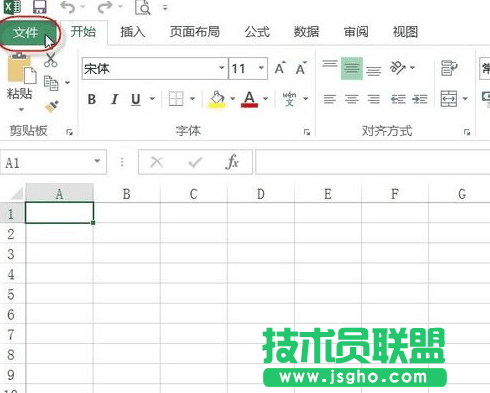Screen dimensions: 490x393
Task: Click Decrease Font Size icon
Action: pos(301,68)
